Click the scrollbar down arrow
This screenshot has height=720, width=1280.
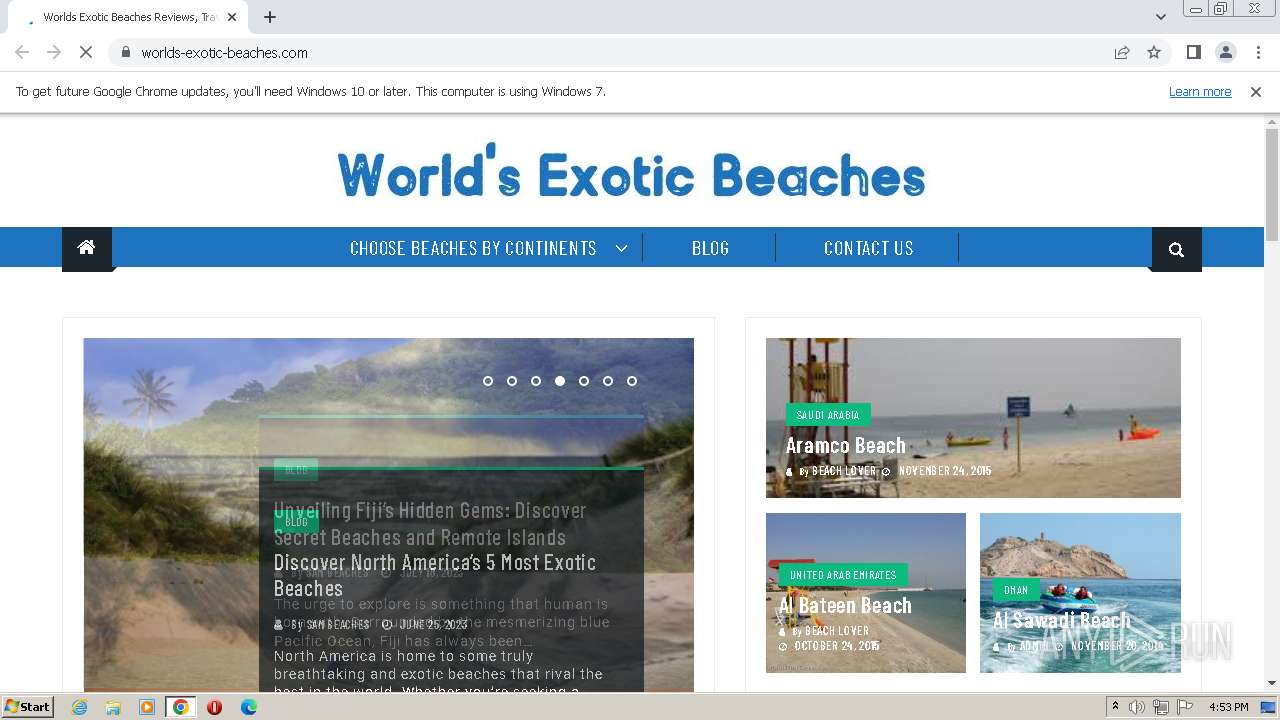pyautogui.click(x=1271, y=683)
